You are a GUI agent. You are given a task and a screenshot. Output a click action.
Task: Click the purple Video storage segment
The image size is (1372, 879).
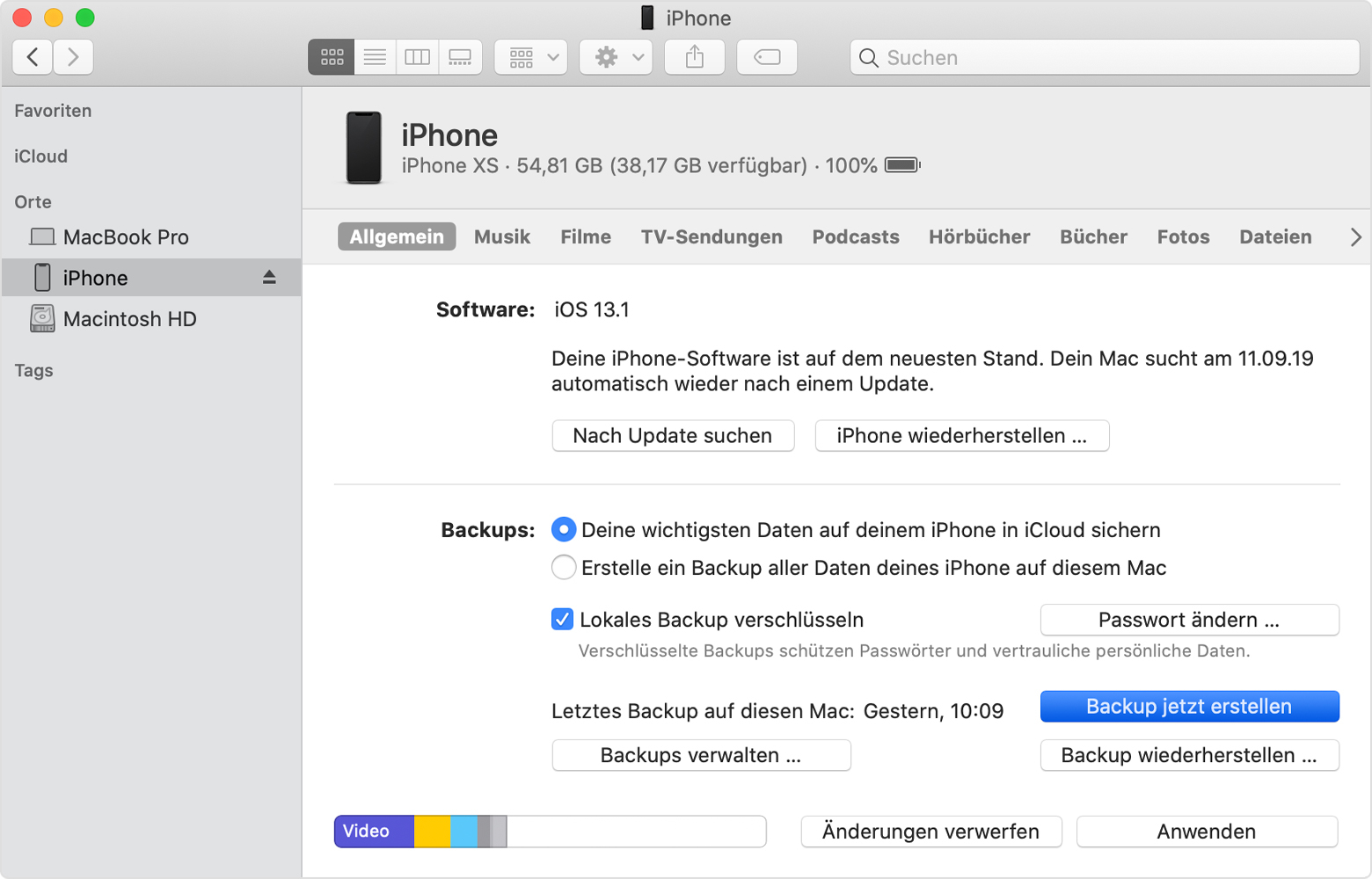click(375, 832)
